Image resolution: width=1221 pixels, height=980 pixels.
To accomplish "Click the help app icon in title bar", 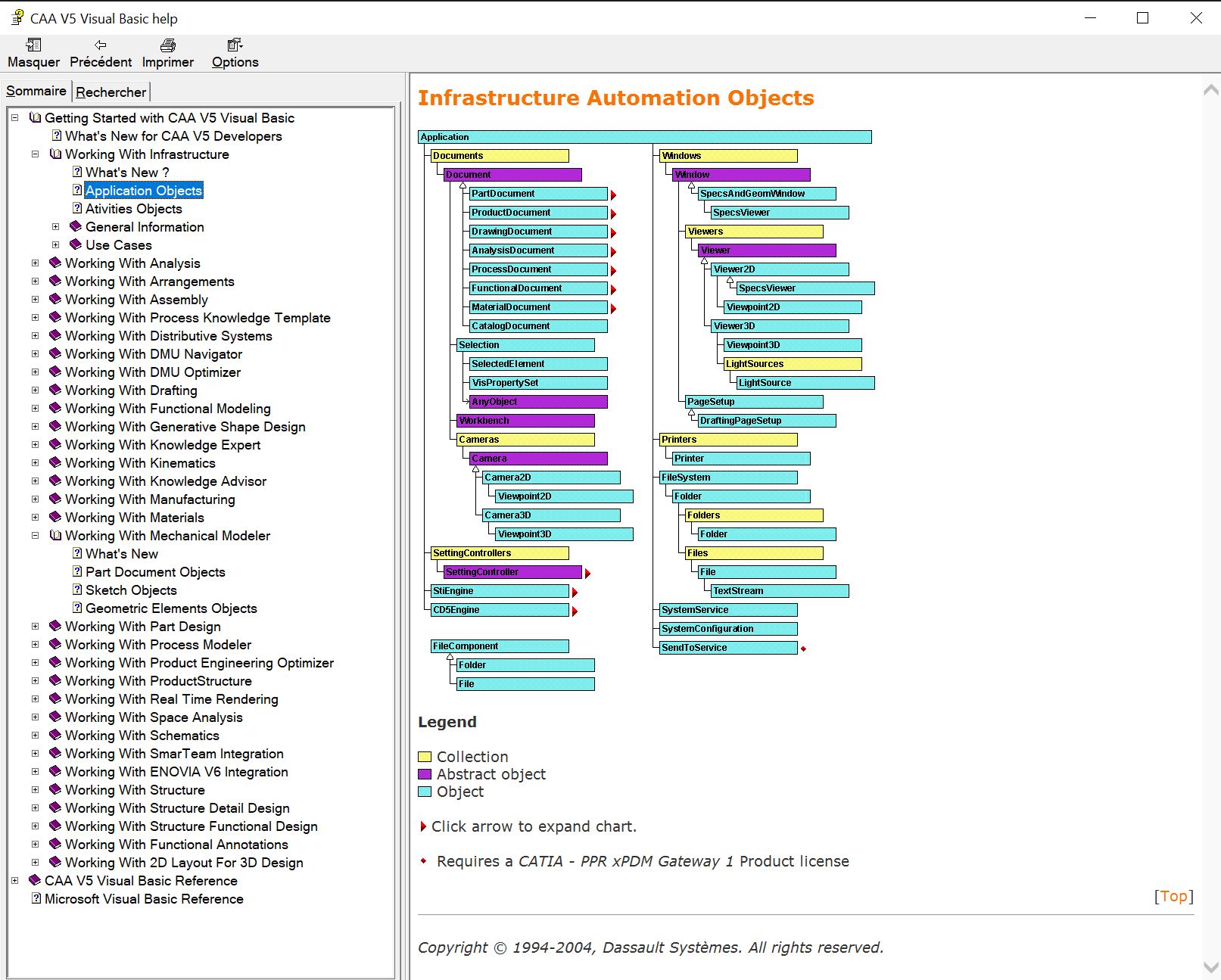I will click(17, 17).
